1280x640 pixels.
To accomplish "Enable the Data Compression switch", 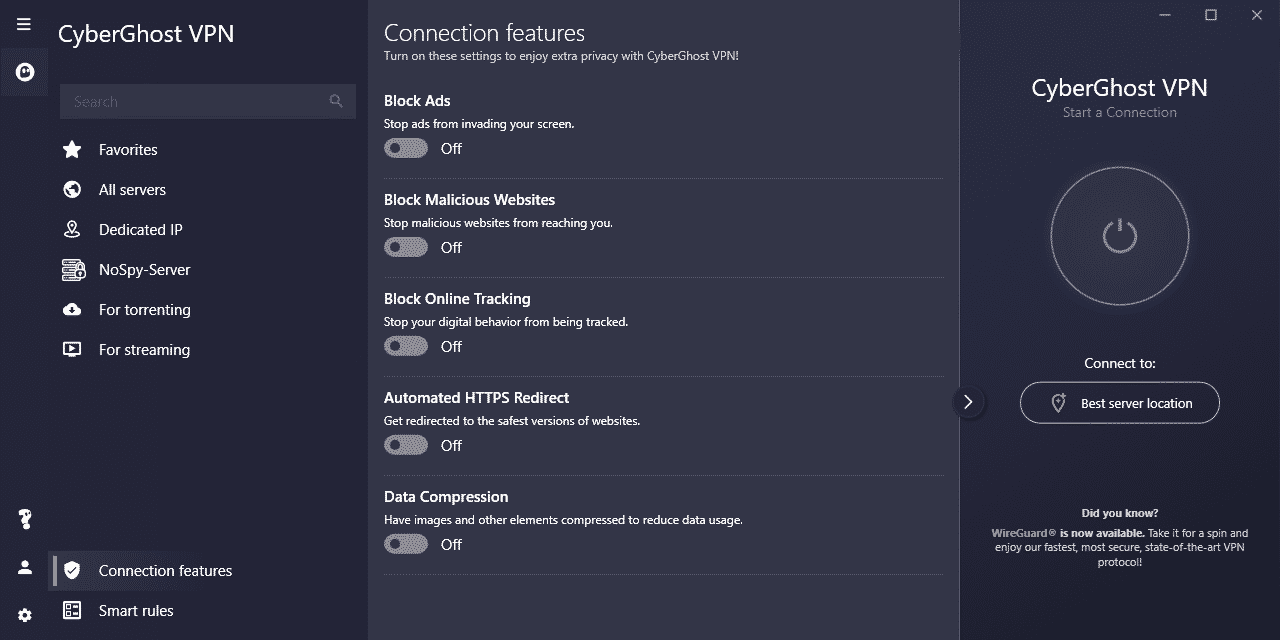I will click(x=405, y=543).
